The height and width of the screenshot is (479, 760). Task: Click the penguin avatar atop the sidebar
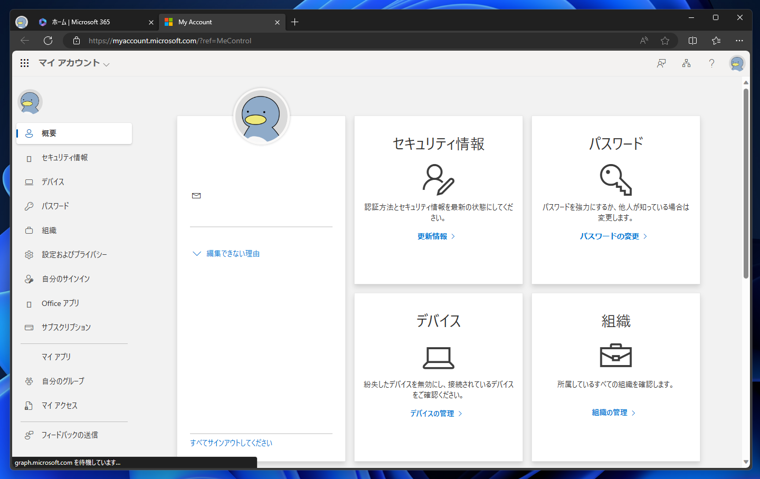[x=30, y=102]
